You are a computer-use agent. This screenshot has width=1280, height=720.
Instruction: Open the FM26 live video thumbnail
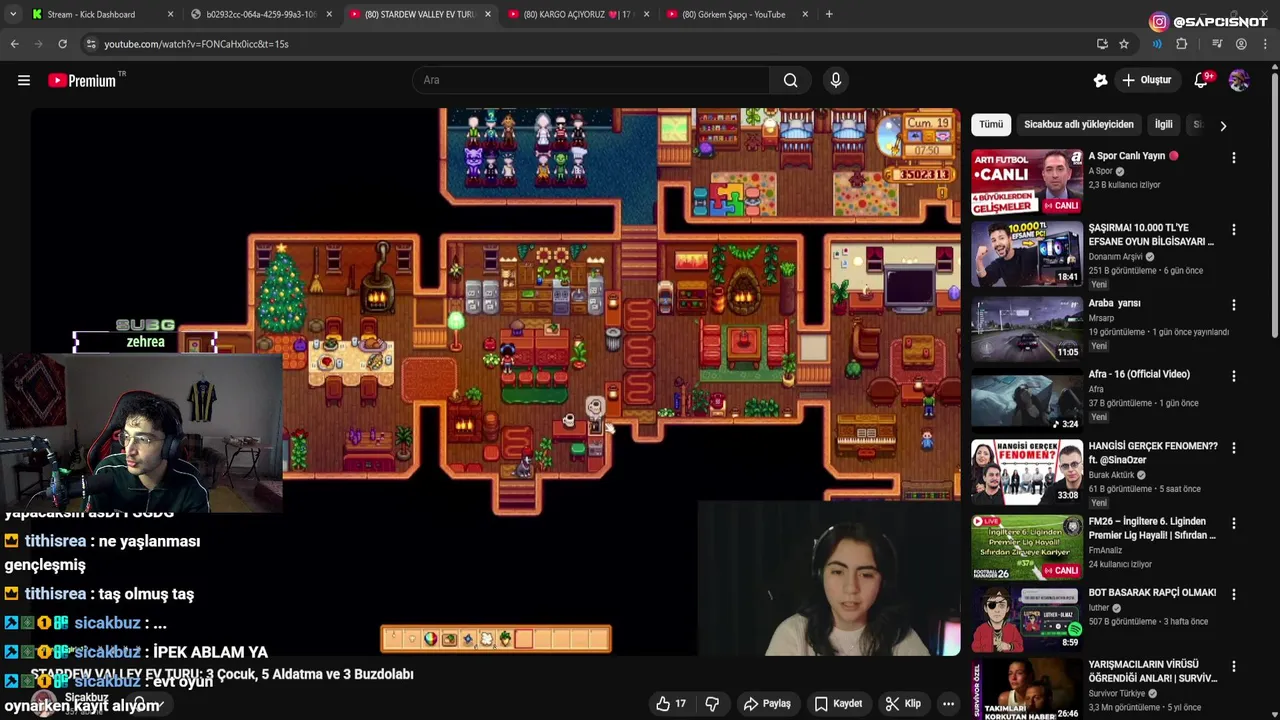coord(1027,547)
